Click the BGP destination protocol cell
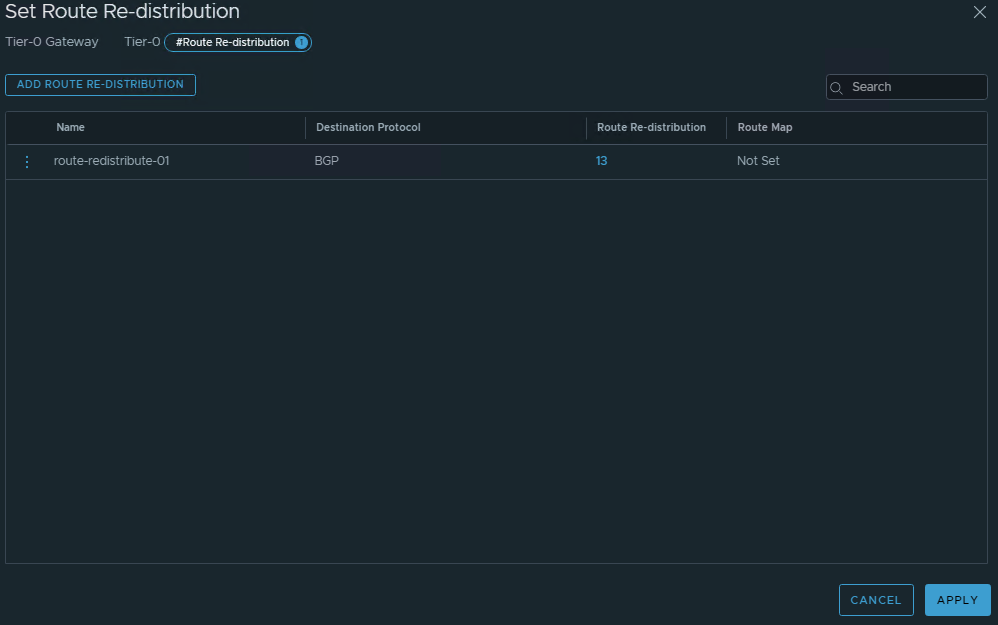 click(327, 161)
